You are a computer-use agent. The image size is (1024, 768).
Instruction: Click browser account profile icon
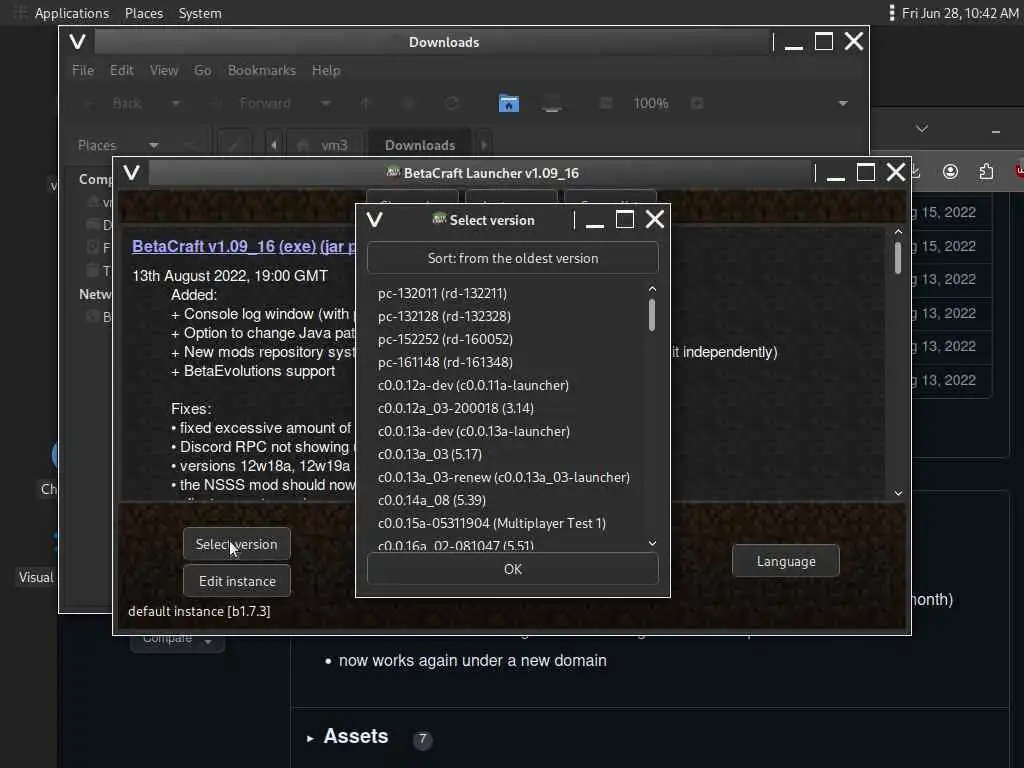[950, 172]
